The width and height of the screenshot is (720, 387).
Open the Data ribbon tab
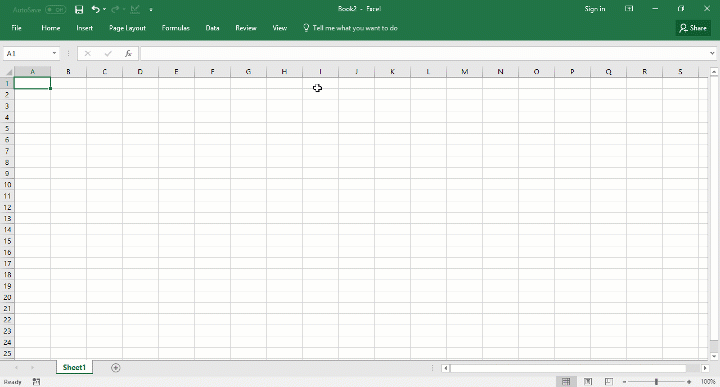click(x=212, y=28)
